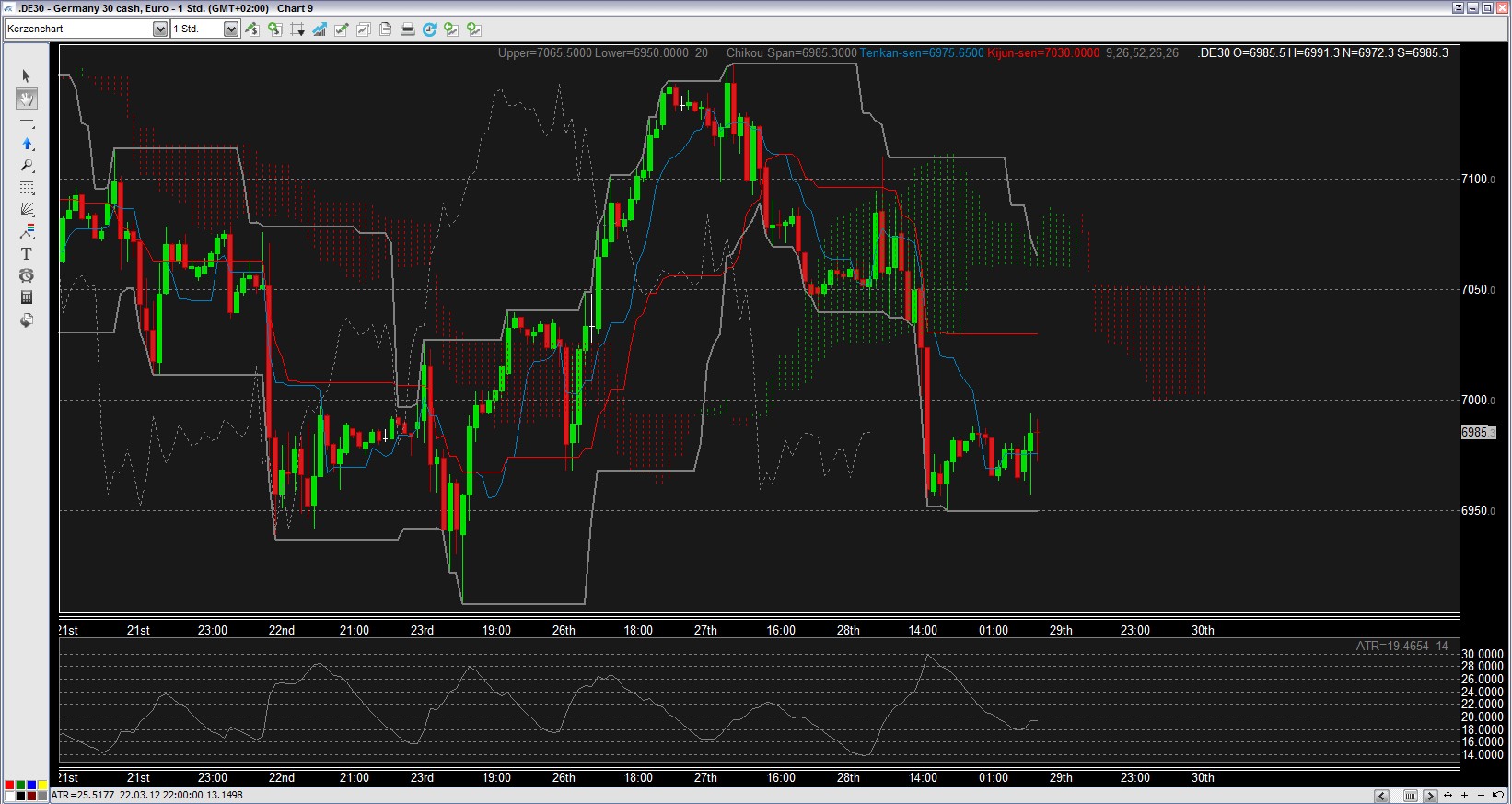Choose the trend line drawing tool

pyautogui.click(x=27, y=122)
